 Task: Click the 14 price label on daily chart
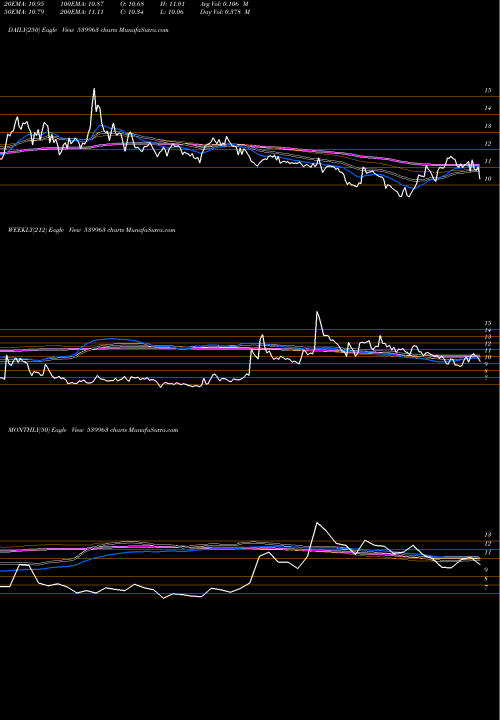[x=488, y=108]
